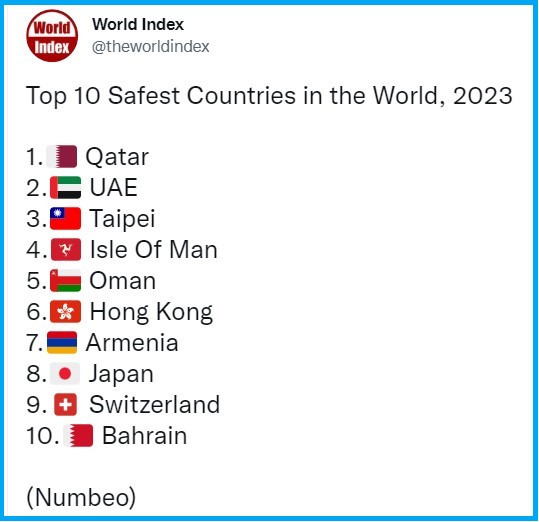This screenshot has height=522, width=539.
Task: Click the Armenia flag emoji
Action: coord(62,343)
